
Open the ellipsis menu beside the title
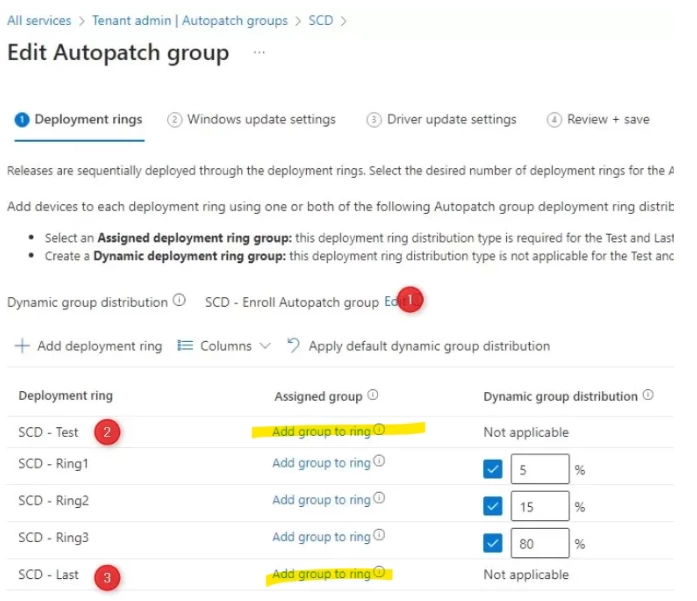(259, 52)
